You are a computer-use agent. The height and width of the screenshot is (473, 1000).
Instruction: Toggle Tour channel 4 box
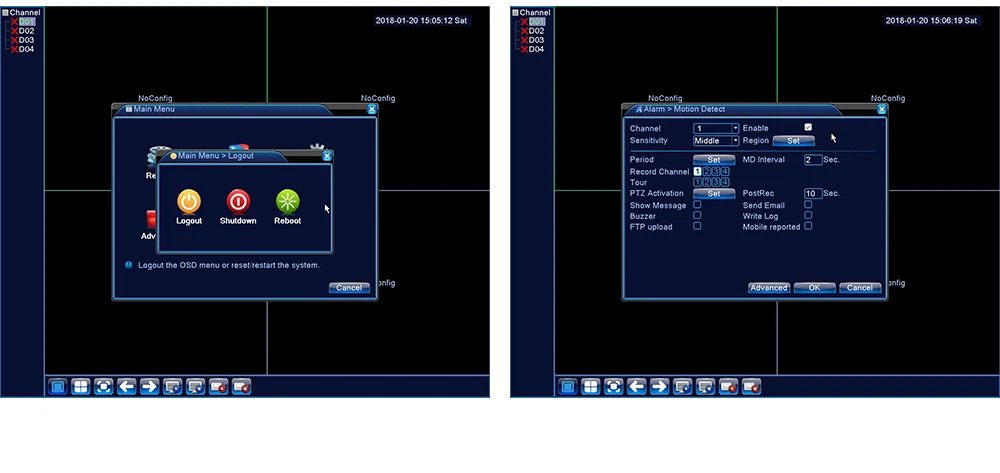(x=724, y=182)
